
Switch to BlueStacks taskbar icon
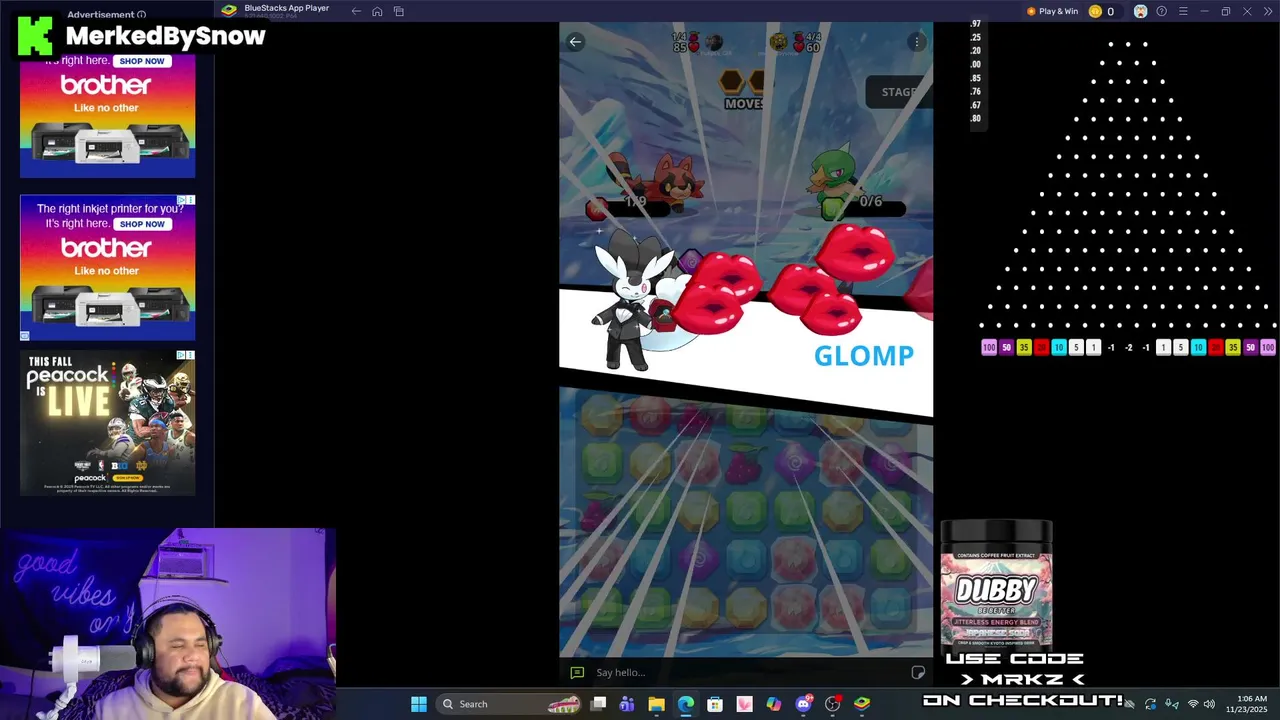click(x=862, y=704)
